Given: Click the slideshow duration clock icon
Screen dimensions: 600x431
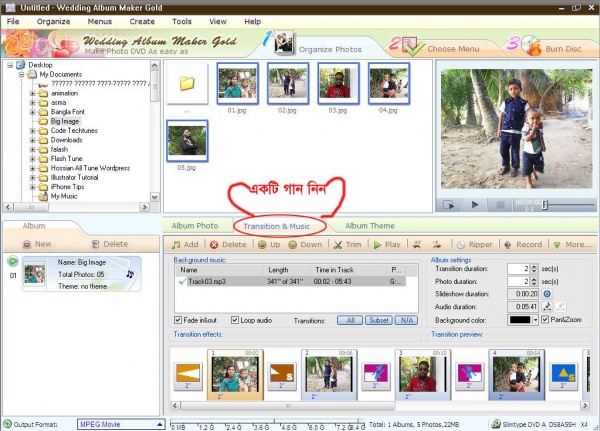Looking at the screenshot, I should (x=547, y=294).
